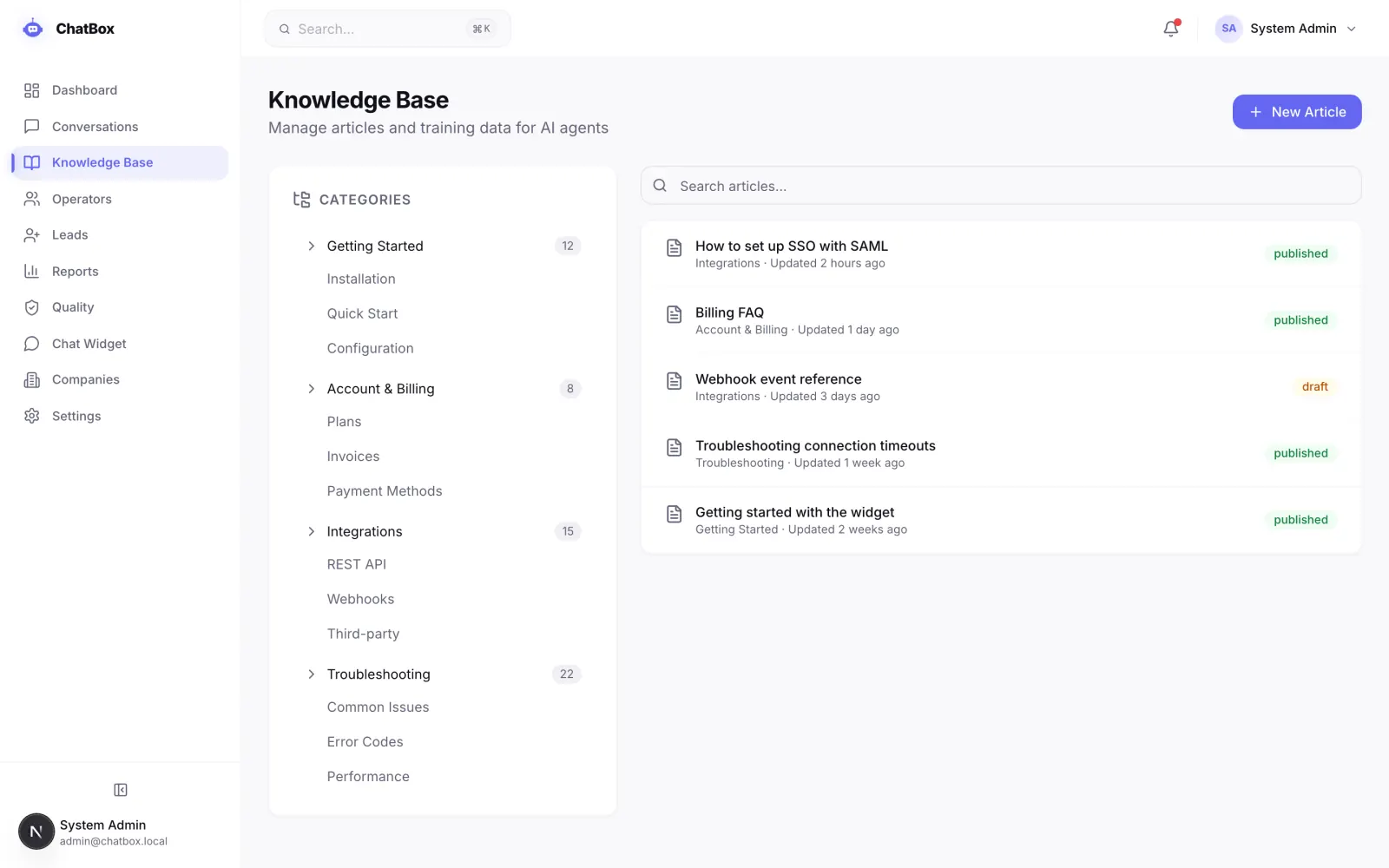This screenshot has width=1389, height=868.
Task: Open article How to set up SSO with SAML
Action: pyautogui.click(x=1001, y=254)
